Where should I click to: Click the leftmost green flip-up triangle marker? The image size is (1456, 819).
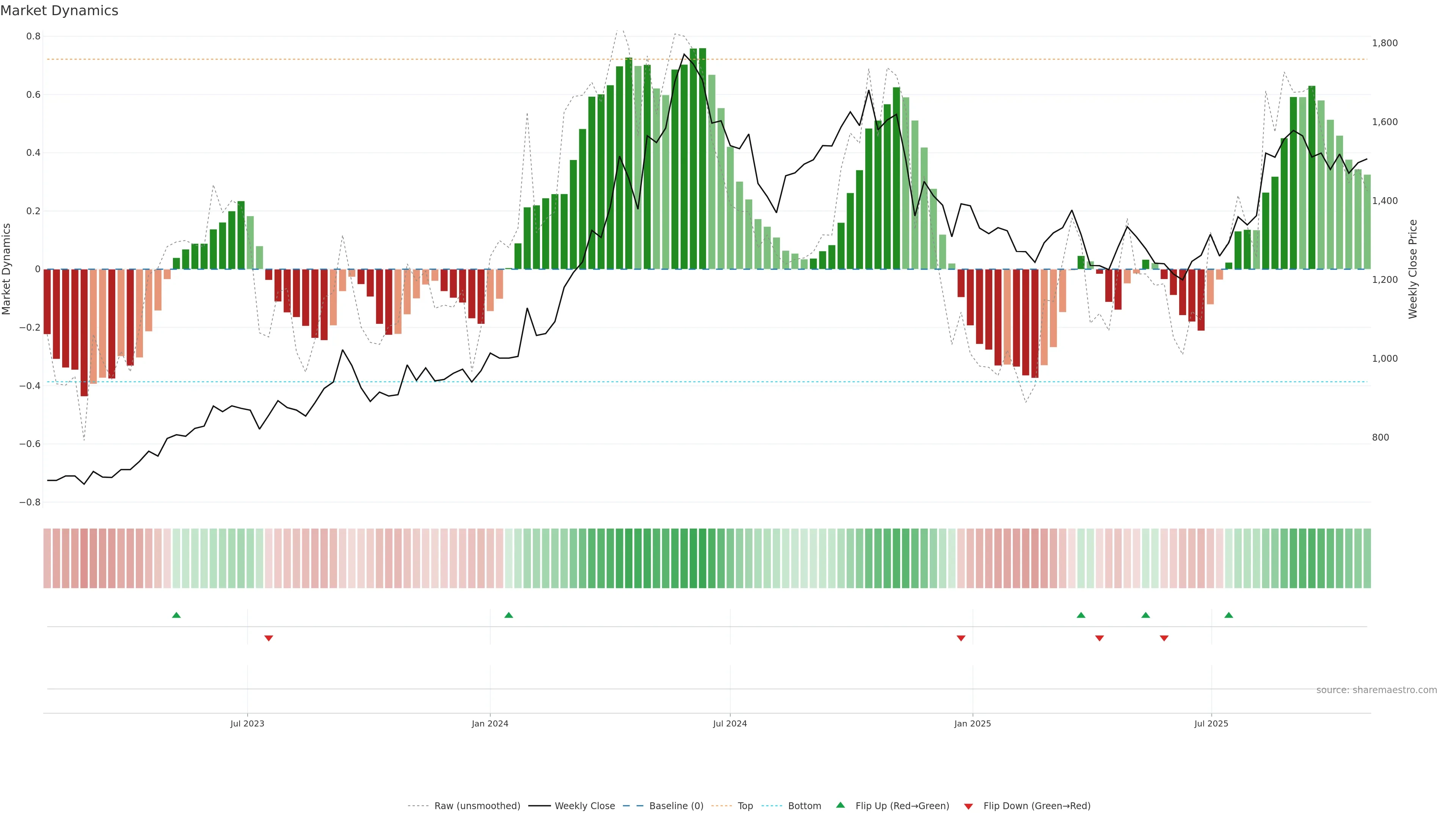click(x=176, y=615)
